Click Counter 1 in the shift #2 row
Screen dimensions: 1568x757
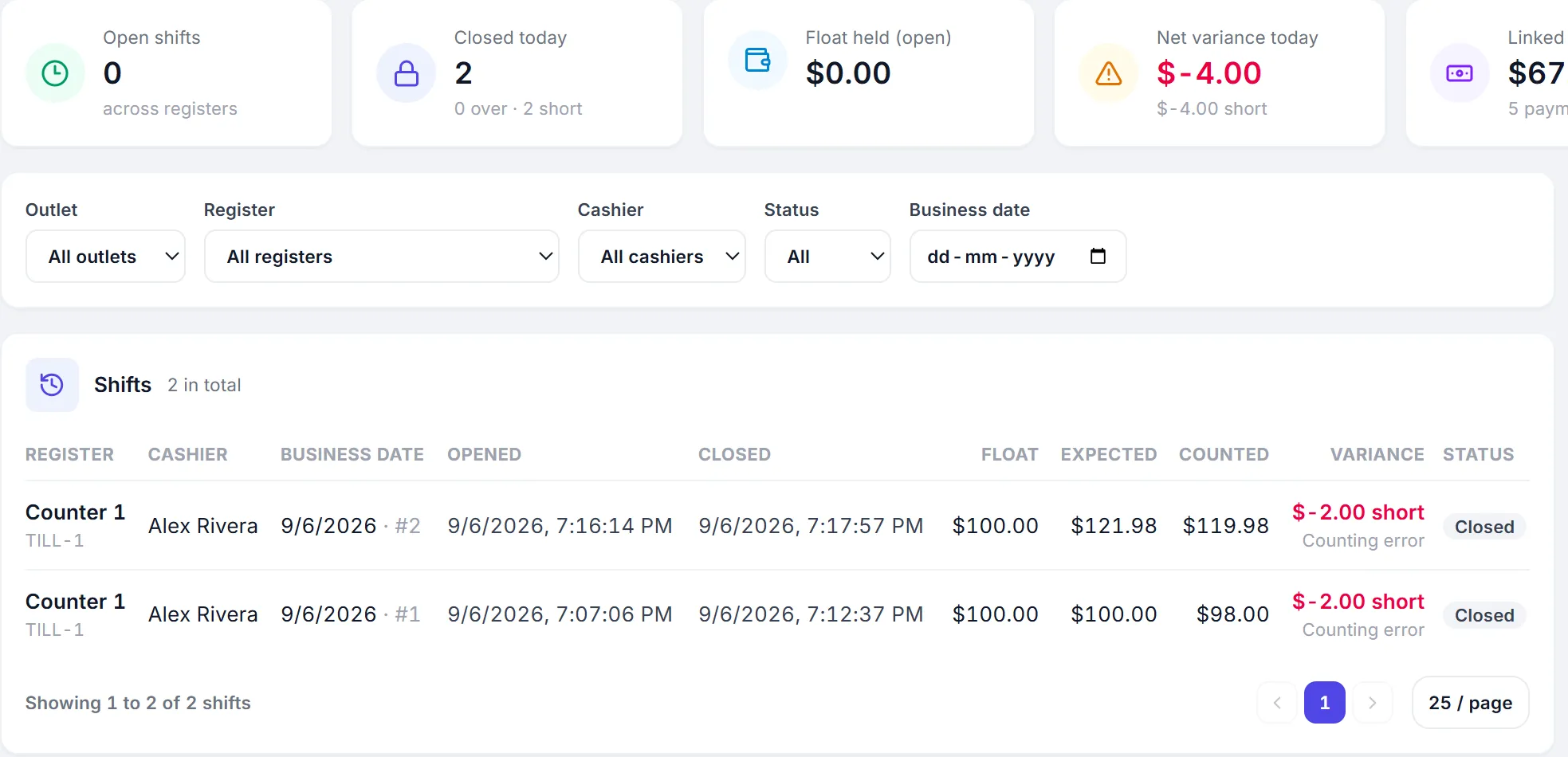pos(76,512)
